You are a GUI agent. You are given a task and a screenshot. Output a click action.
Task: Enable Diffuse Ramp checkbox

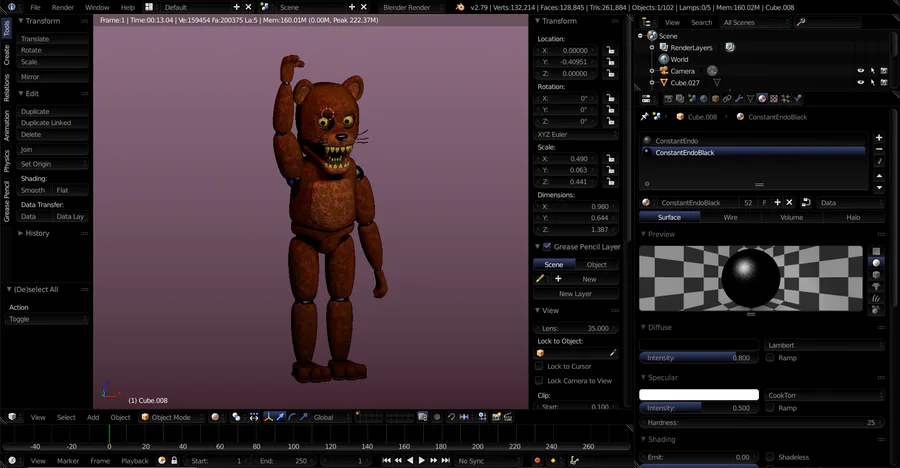coord(770,357)
